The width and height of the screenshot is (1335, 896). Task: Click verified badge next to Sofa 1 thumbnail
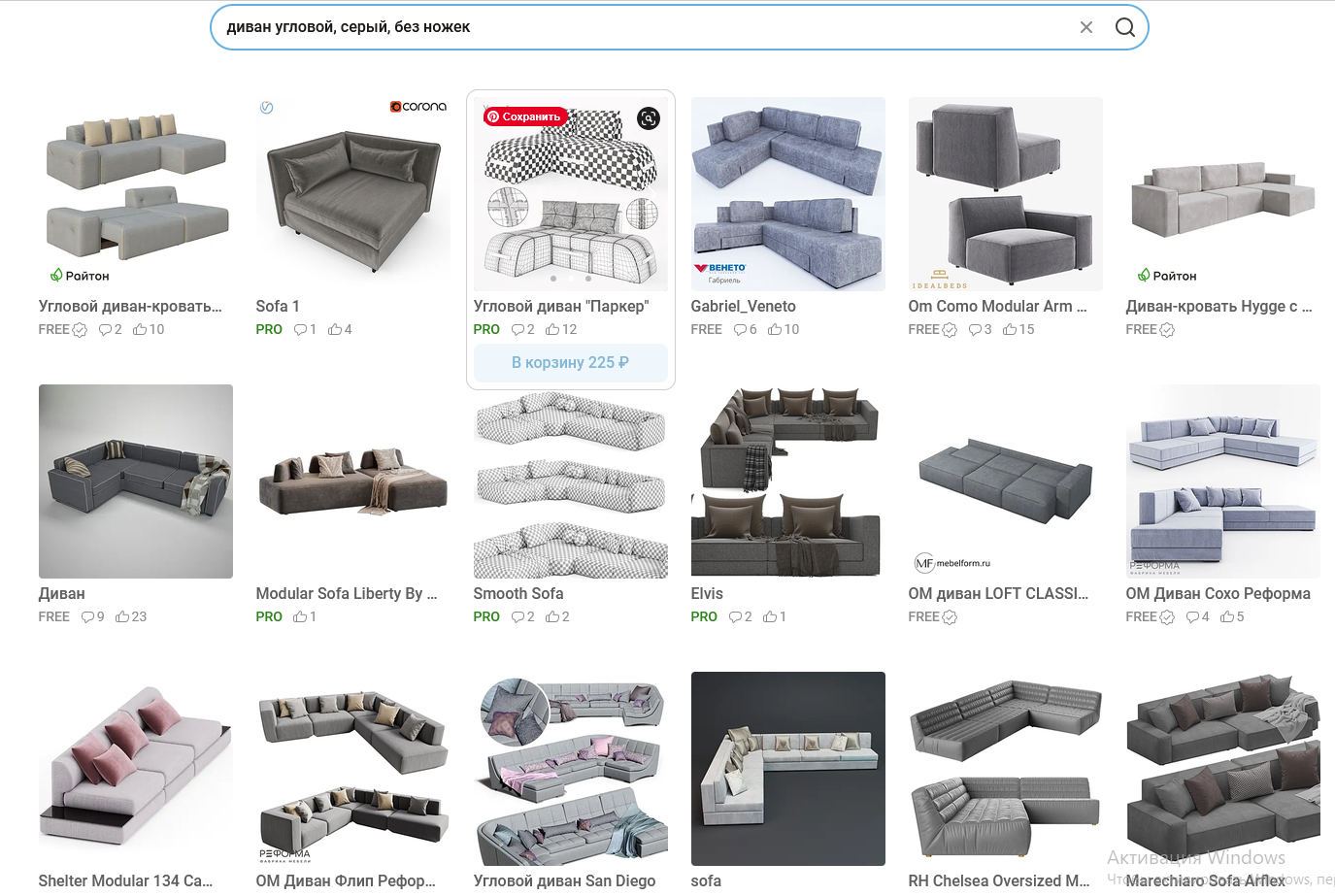click(267, 108)
